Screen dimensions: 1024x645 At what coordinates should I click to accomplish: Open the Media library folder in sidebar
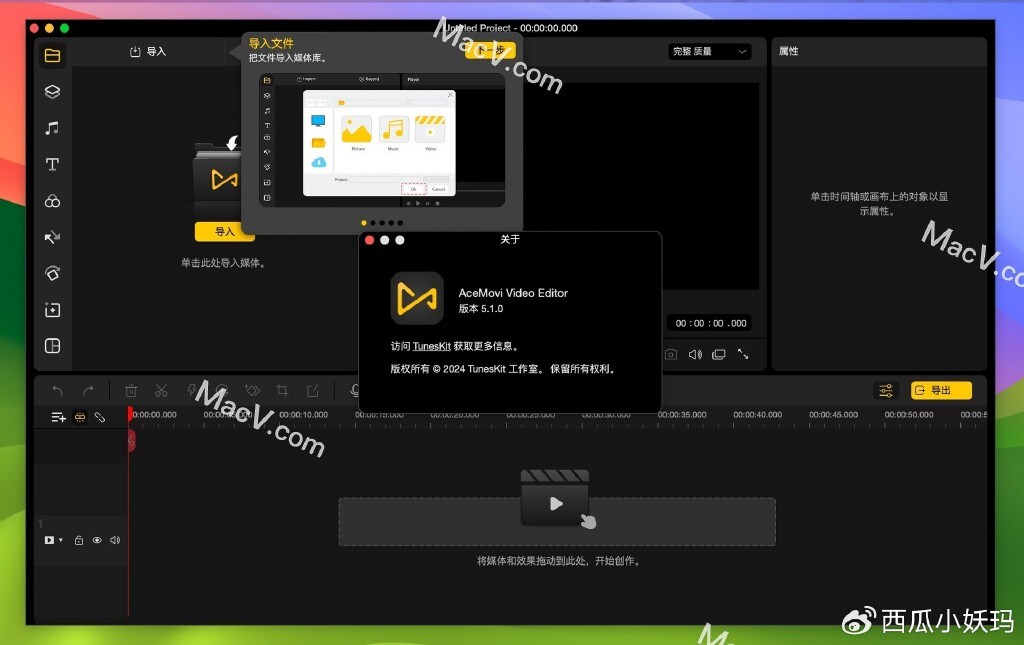(52, 55)
